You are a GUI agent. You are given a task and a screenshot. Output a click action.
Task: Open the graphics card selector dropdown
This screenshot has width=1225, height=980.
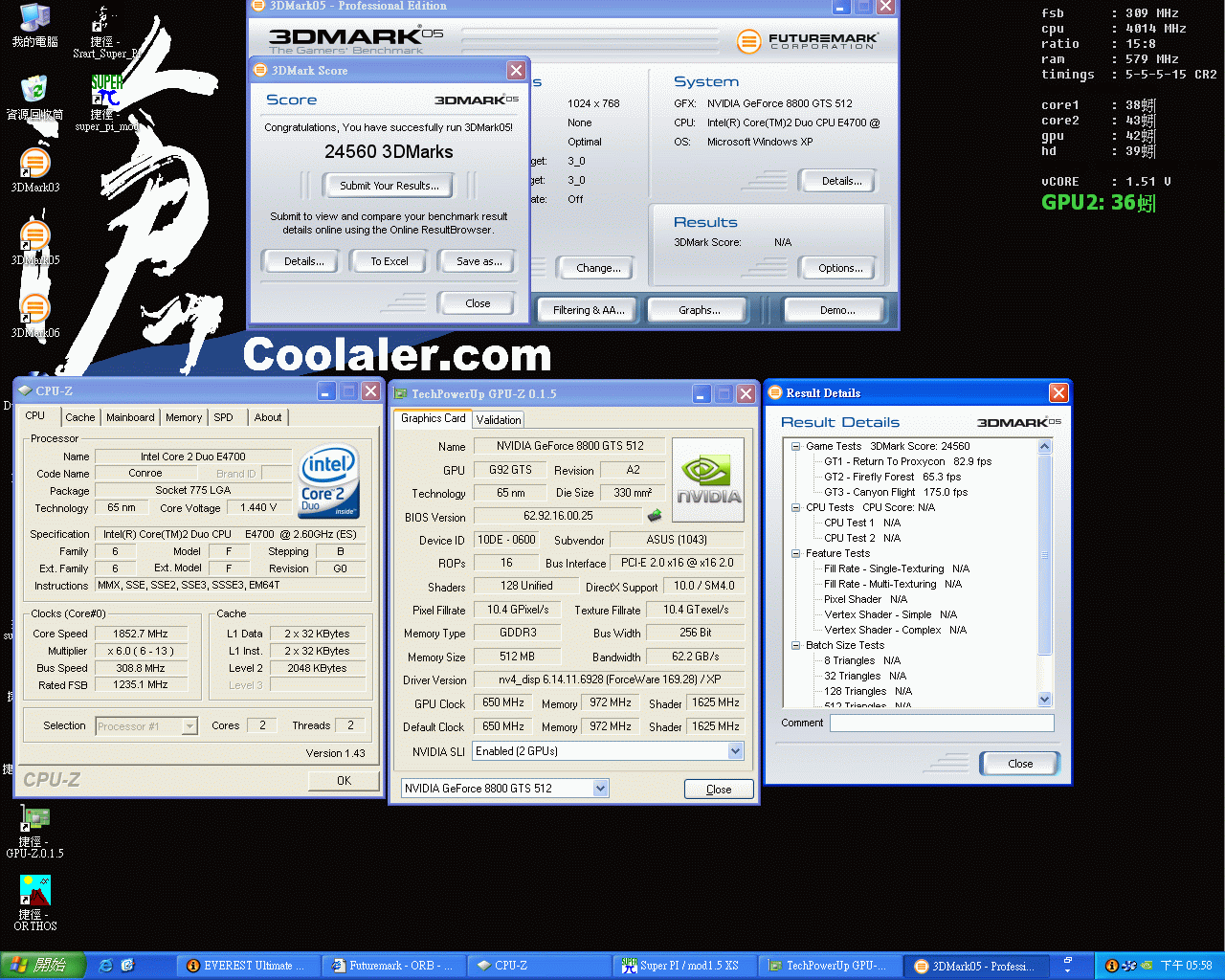600,789
